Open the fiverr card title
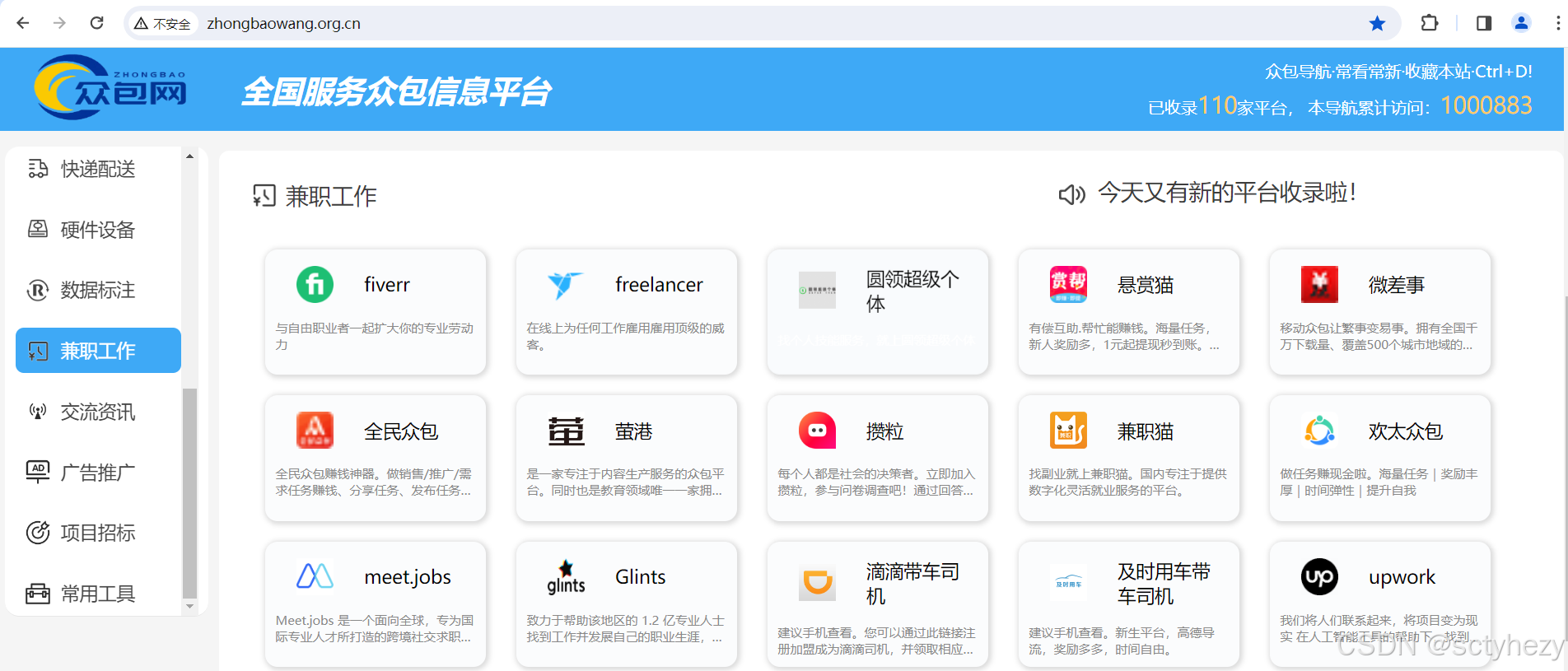The image size is (1568, 671). [x=387, y=285]
